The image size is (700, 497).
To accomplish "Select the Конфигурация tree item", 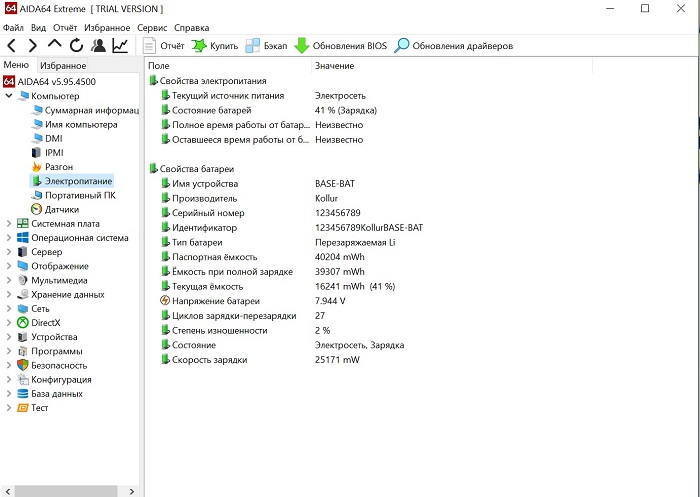I will (x=54, y=380).
